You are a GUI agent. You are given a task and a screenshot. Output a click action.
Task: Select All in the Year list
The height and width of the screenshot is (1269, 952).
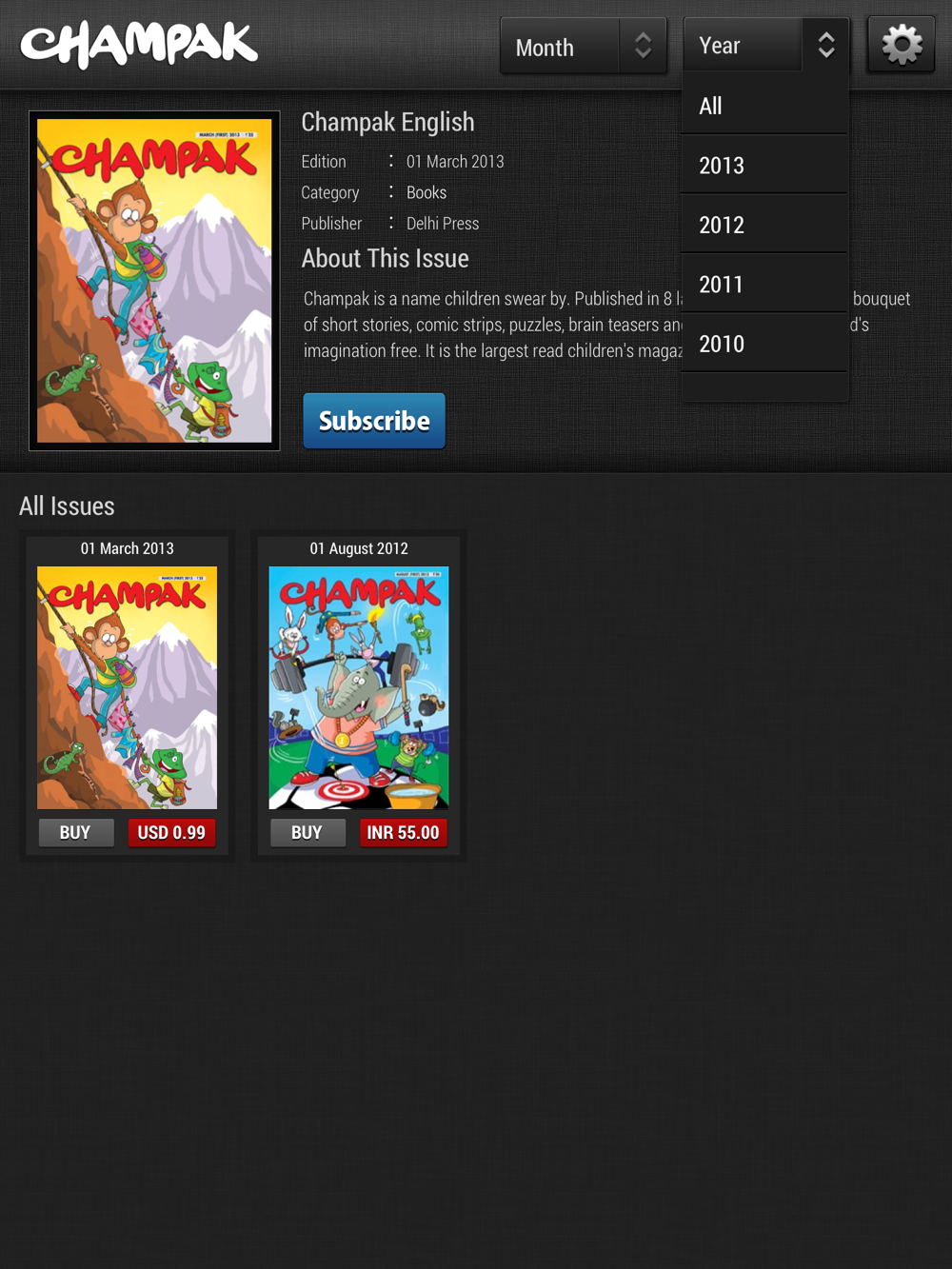[764, 106]
